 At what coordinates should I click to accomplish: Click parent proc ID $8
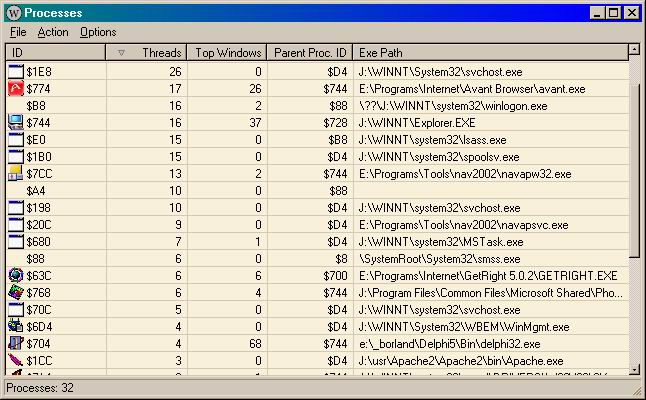[341, 259]
